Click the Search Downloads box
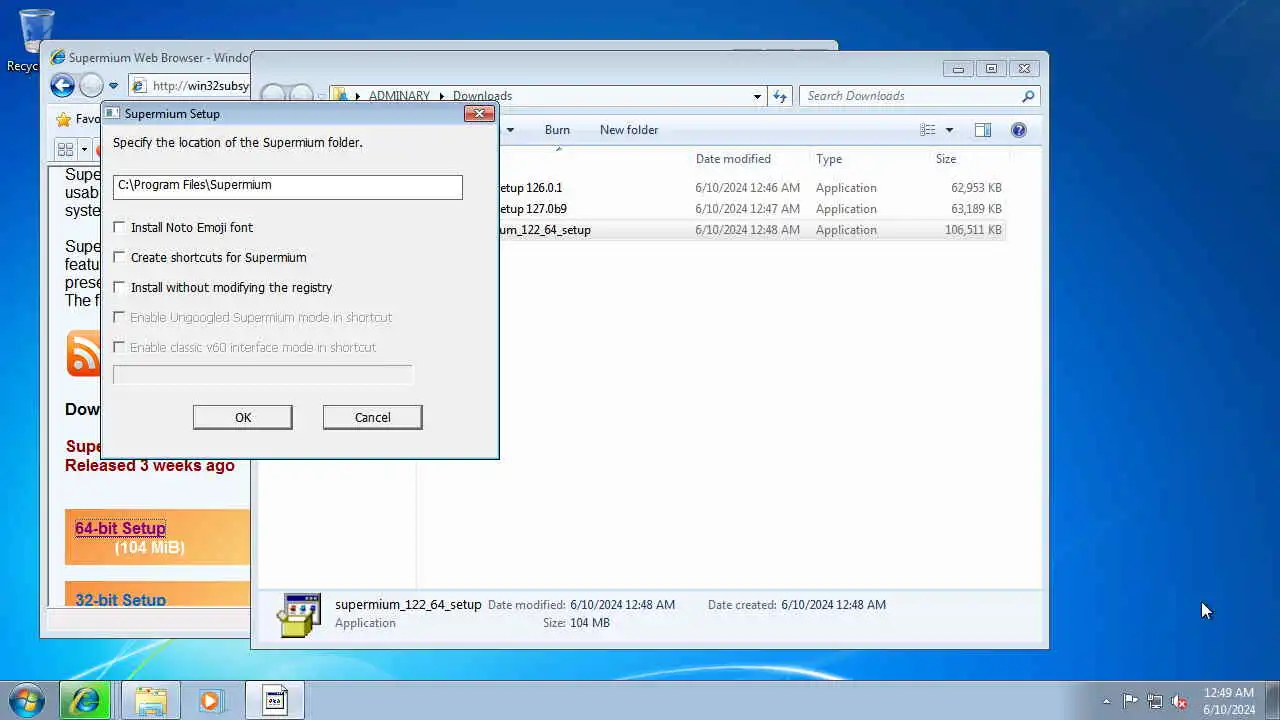1280x720 pixels. point(908,96)
